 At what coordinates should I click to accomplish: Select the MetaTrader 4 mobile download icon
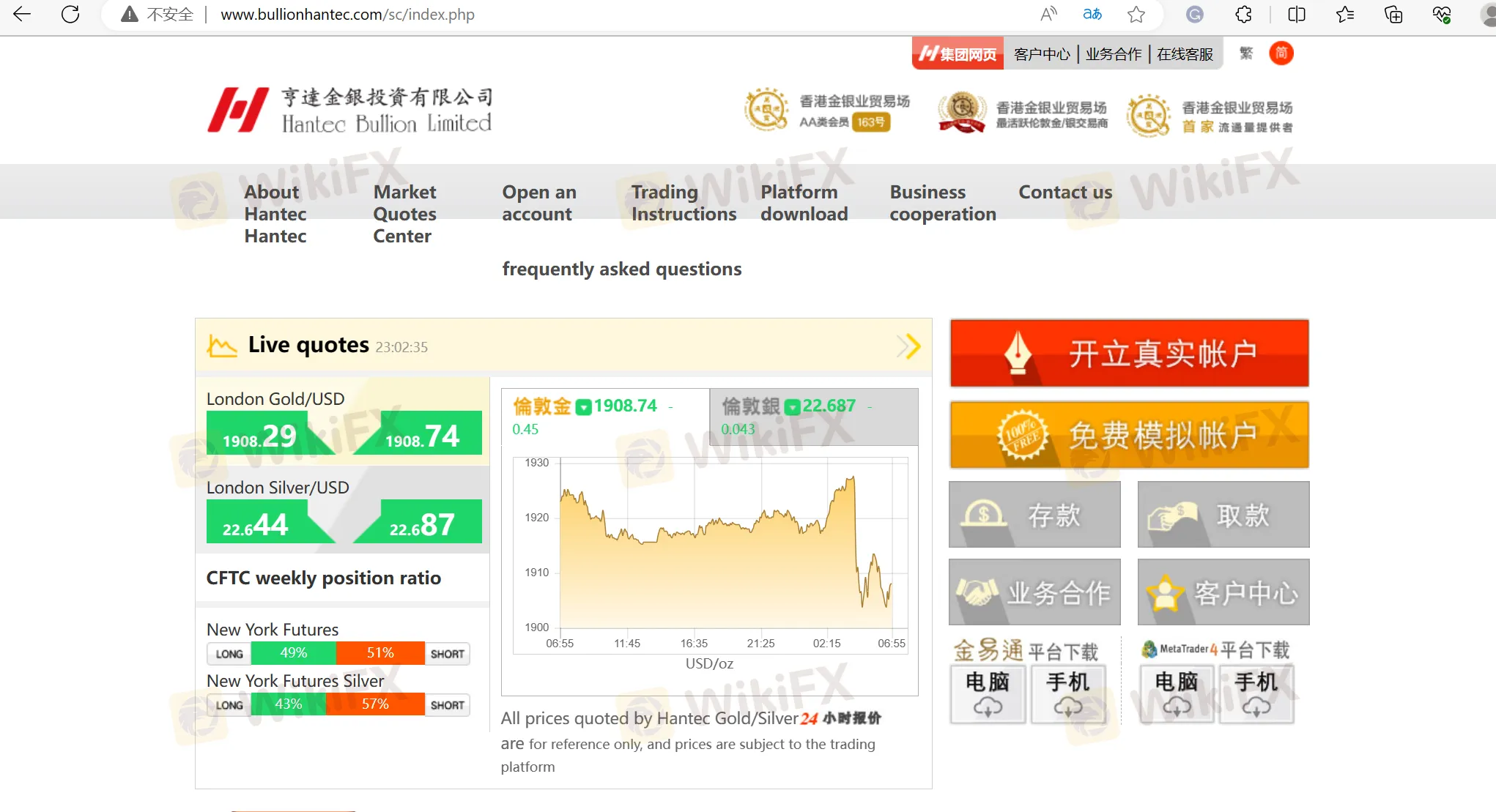(1256, 692)
